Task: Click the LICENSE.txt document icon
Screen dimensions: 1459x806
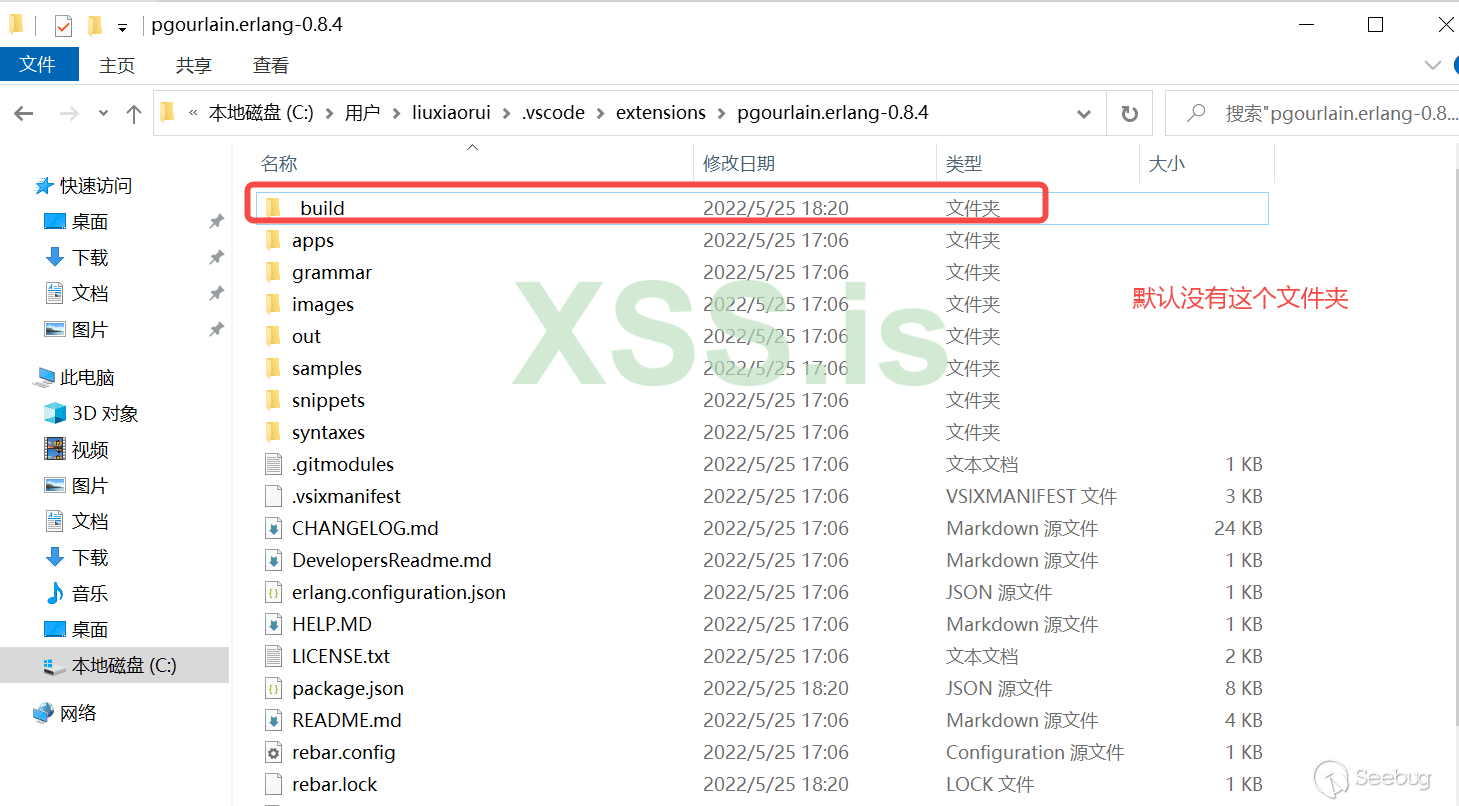Action: 273,656
